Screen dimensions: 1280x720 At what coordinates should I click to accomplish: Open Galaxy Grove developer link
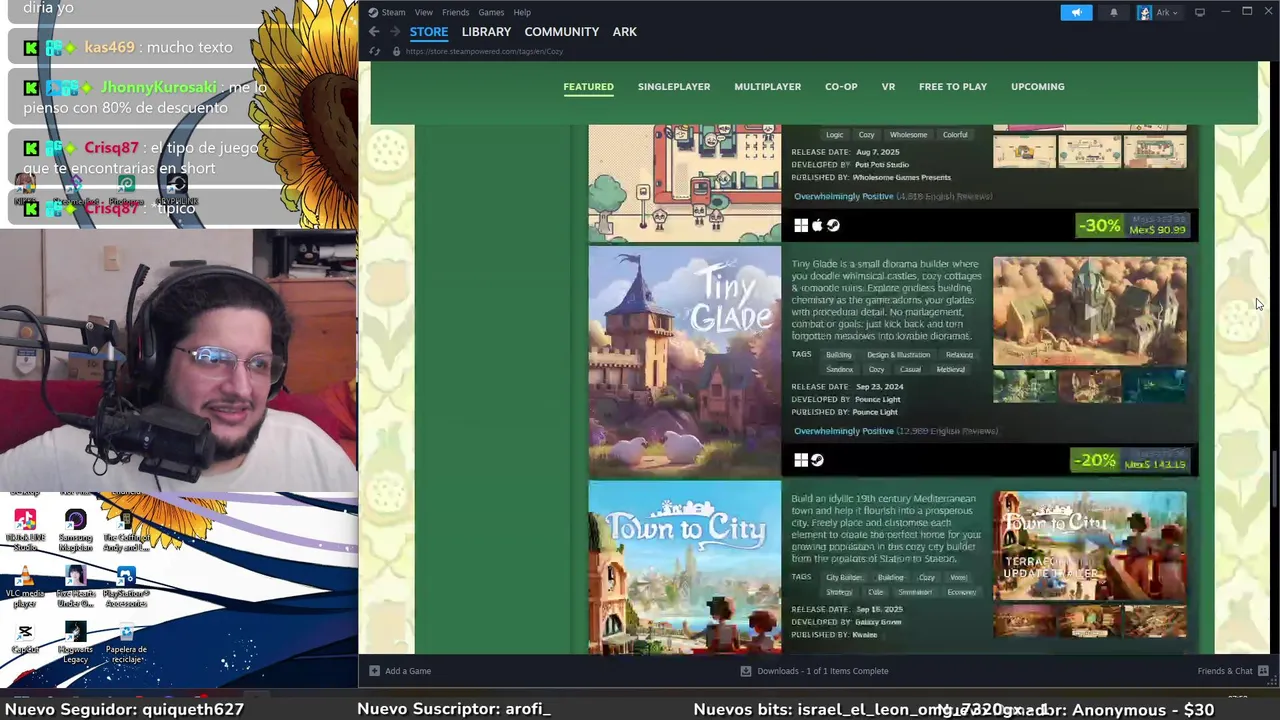click(878, 622)
